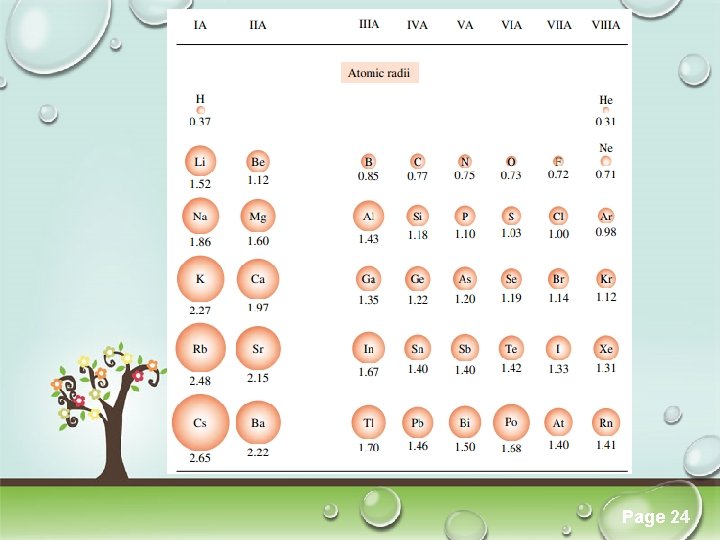This screenshot has width=720, height=540.
Task: Select the VIA group header
Action: coord(511,25)
